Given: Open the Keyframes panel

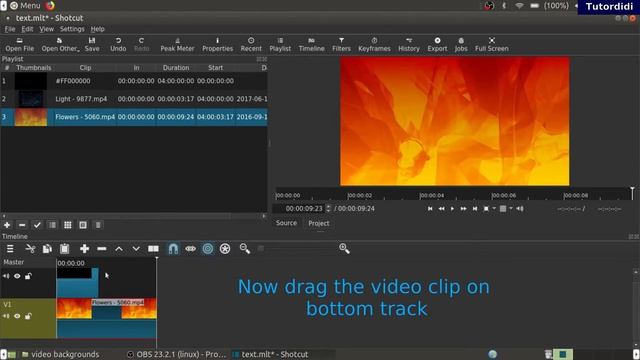Looking at the screenshot, I should click(374, 44).
